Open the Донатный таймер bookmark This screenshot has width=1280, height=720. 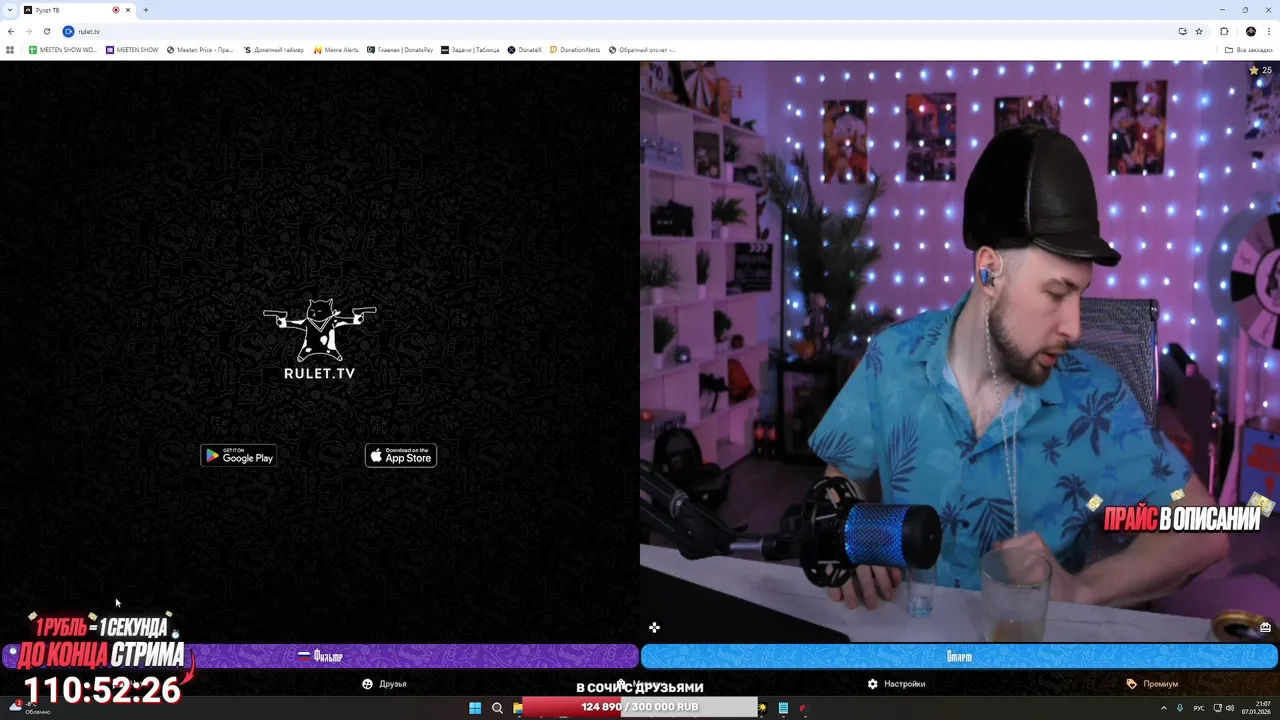(x=274, y=49)
